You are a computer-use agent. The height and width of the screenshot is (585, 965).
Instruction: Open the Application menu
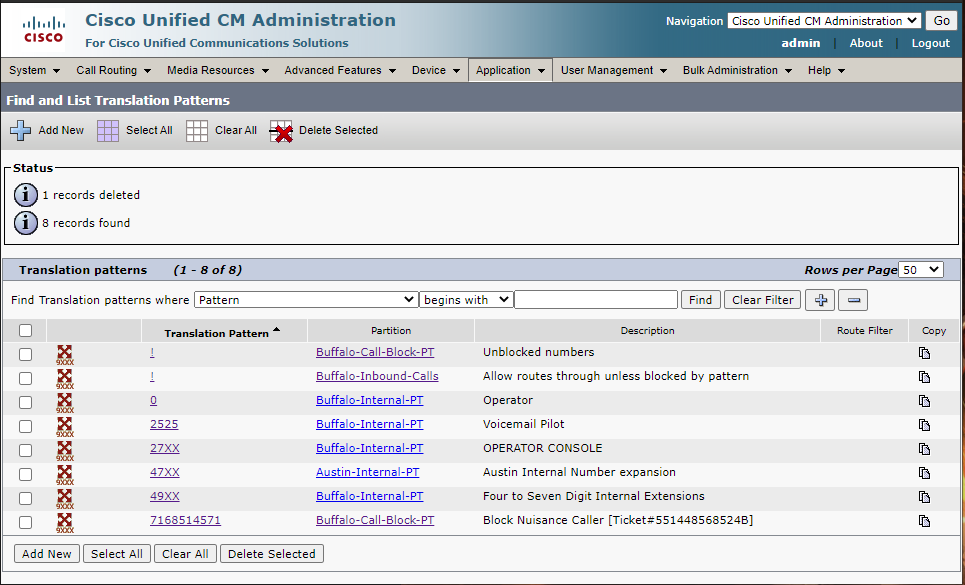(x=510, y=70)
